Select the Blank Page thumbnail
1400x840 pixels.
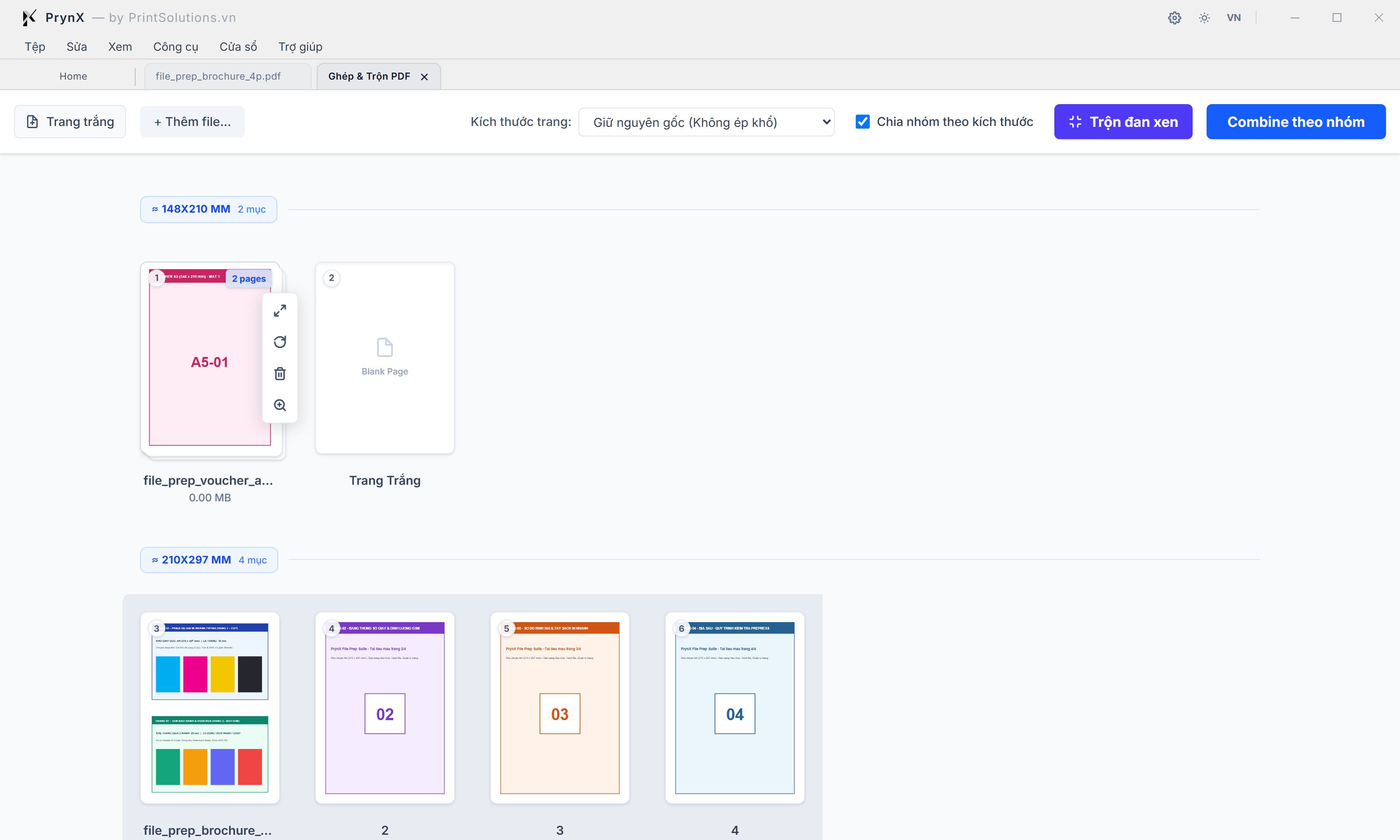click(385, 358)
